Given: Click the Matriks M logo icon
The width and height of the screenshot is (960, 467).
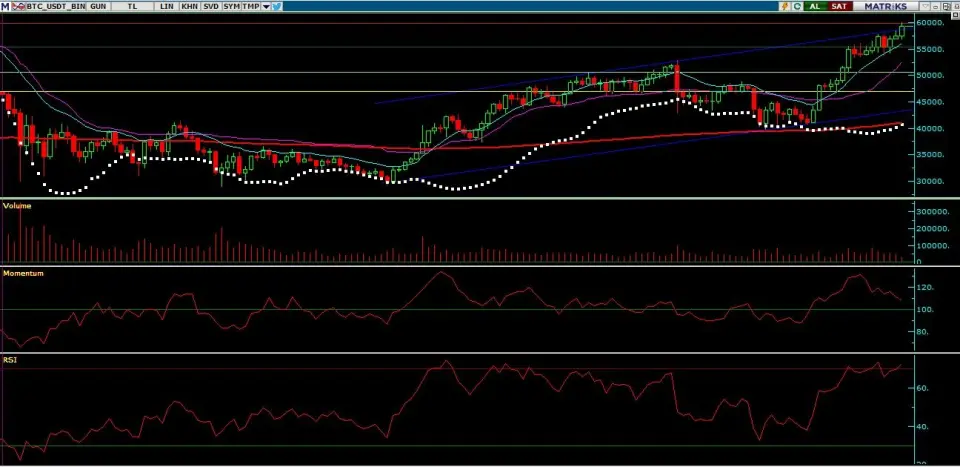Looking at the screenshot, I should (x=5, y=6).
